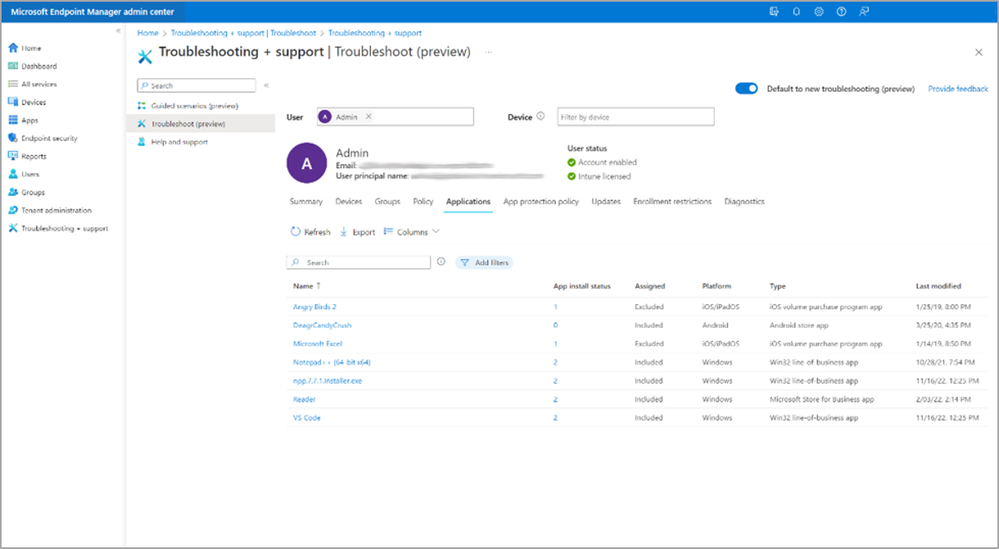The width and height of the screenshot is (999, 549).
Task: Open the Notepad++ (64-bit x64) link
Action: tap(331, 362)
